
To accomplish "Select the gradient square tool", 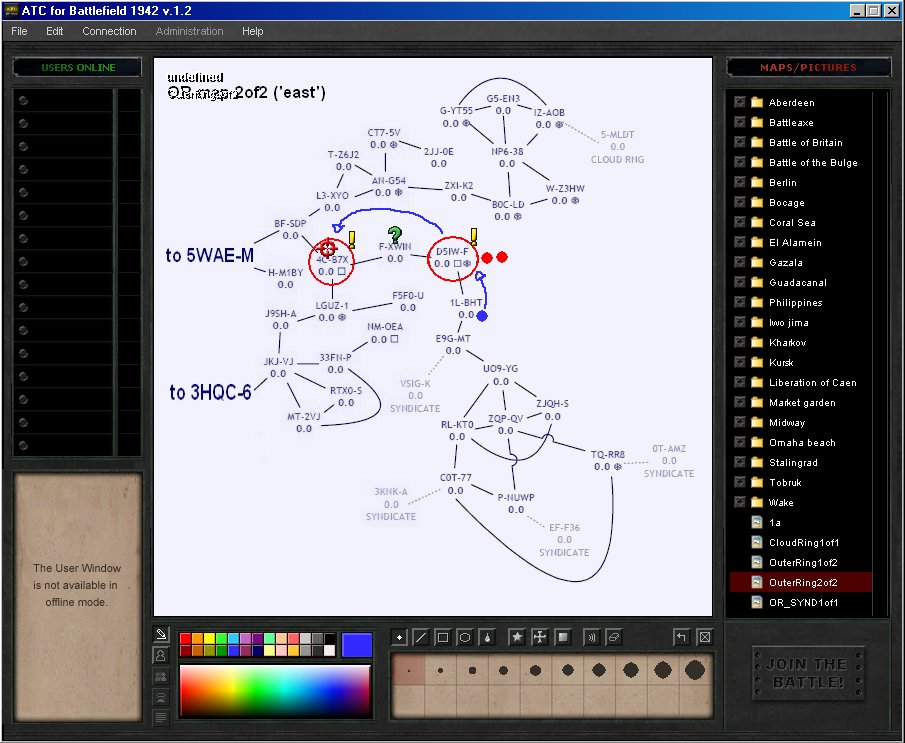I will [x=563, y=637].
